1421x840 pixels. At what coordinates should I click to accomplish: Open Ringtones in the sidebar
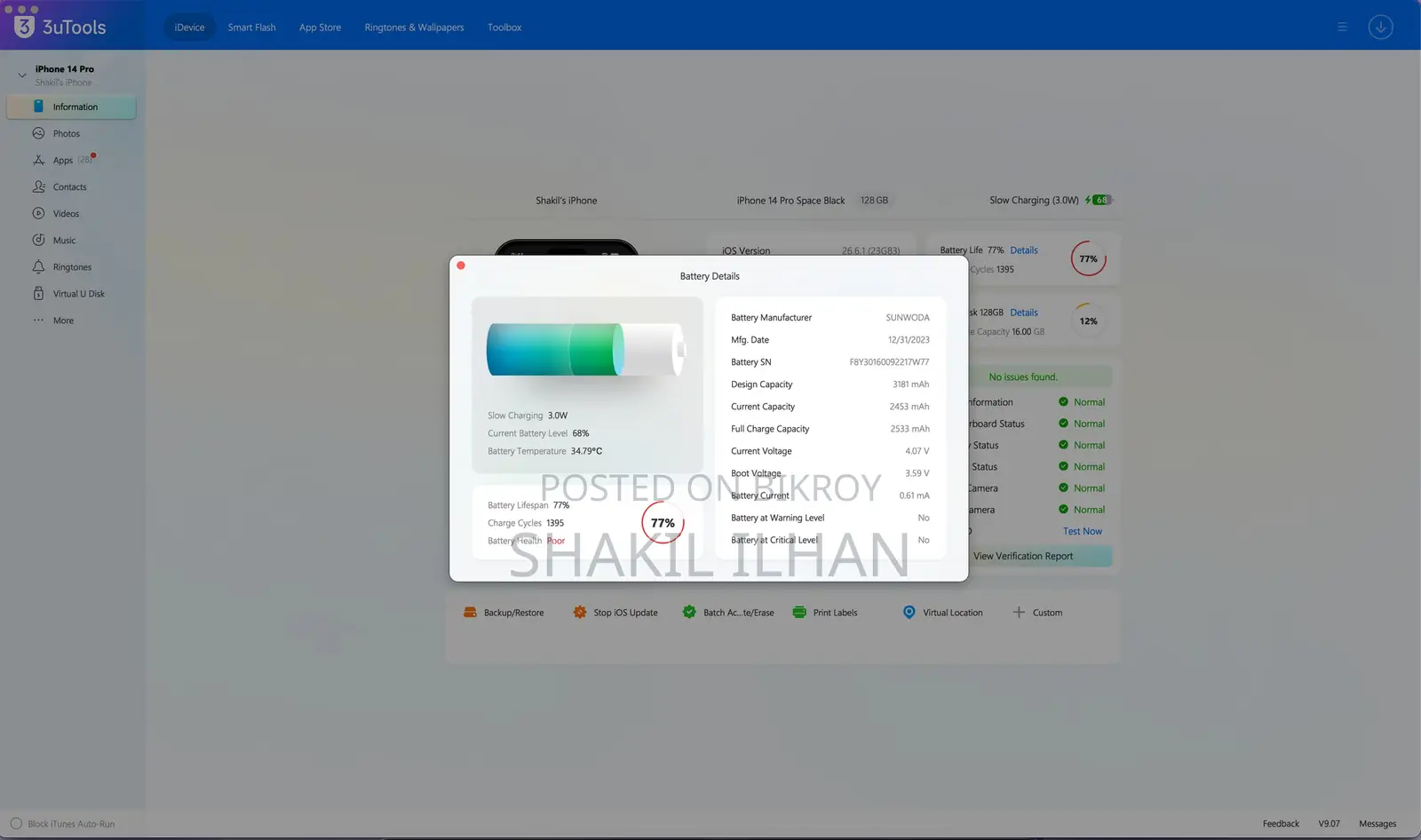click(x=71, y=266)
